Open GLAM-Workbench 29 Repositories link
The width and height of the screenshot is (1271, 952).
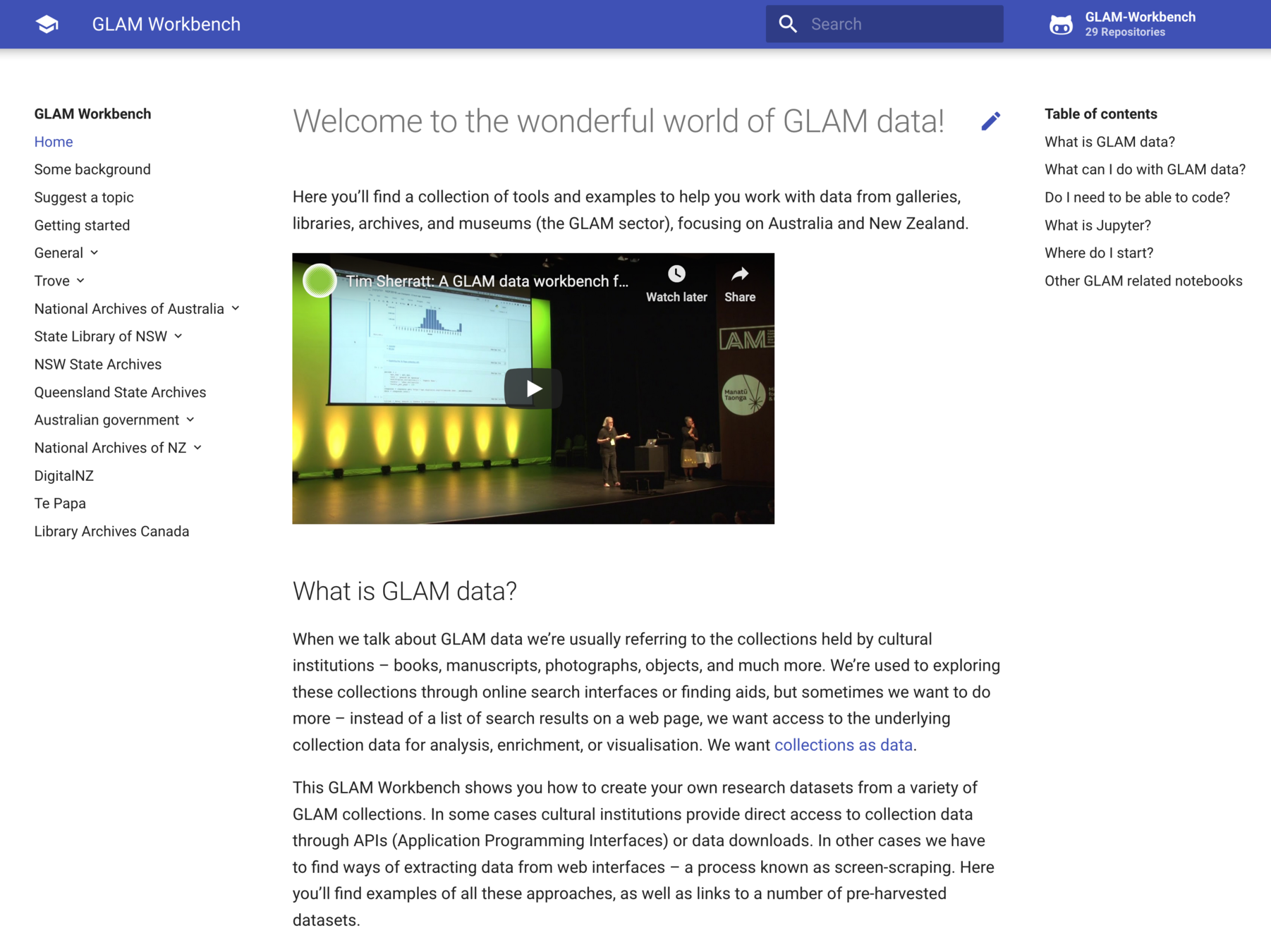[x=1123, y=24]
